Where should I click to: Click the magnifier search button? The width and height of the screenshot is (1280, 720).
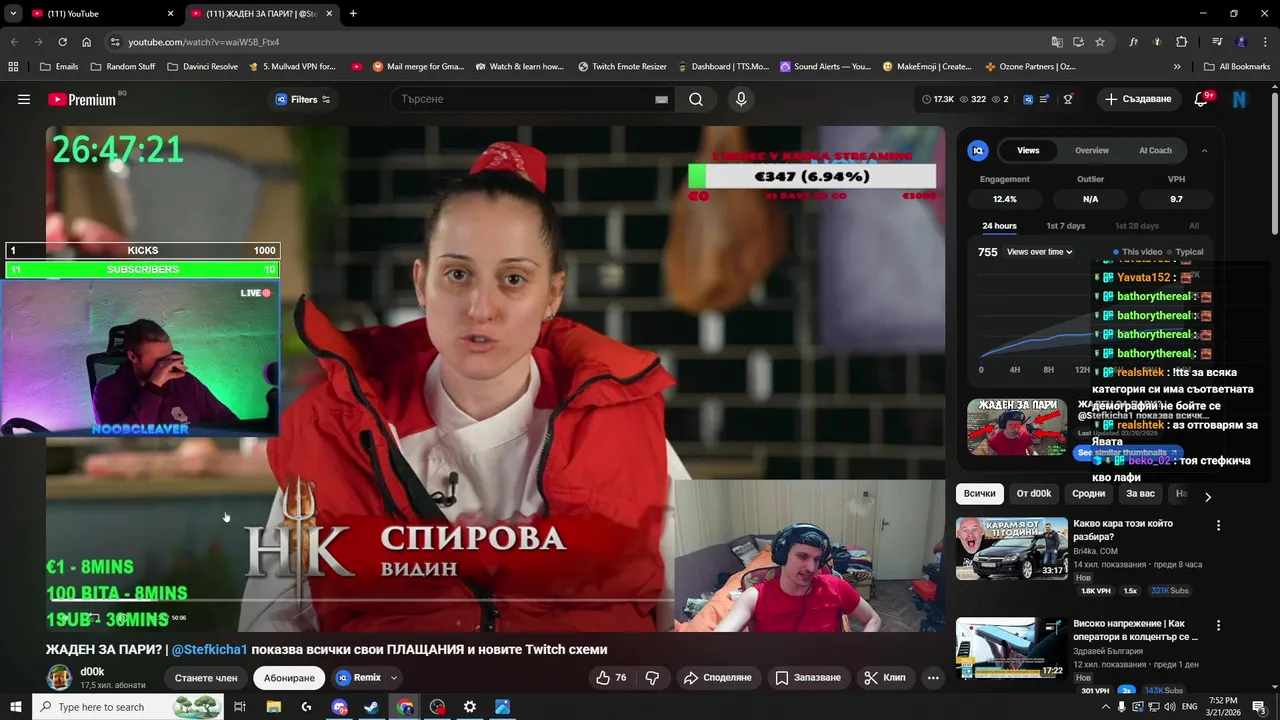(x=696, y=99)
